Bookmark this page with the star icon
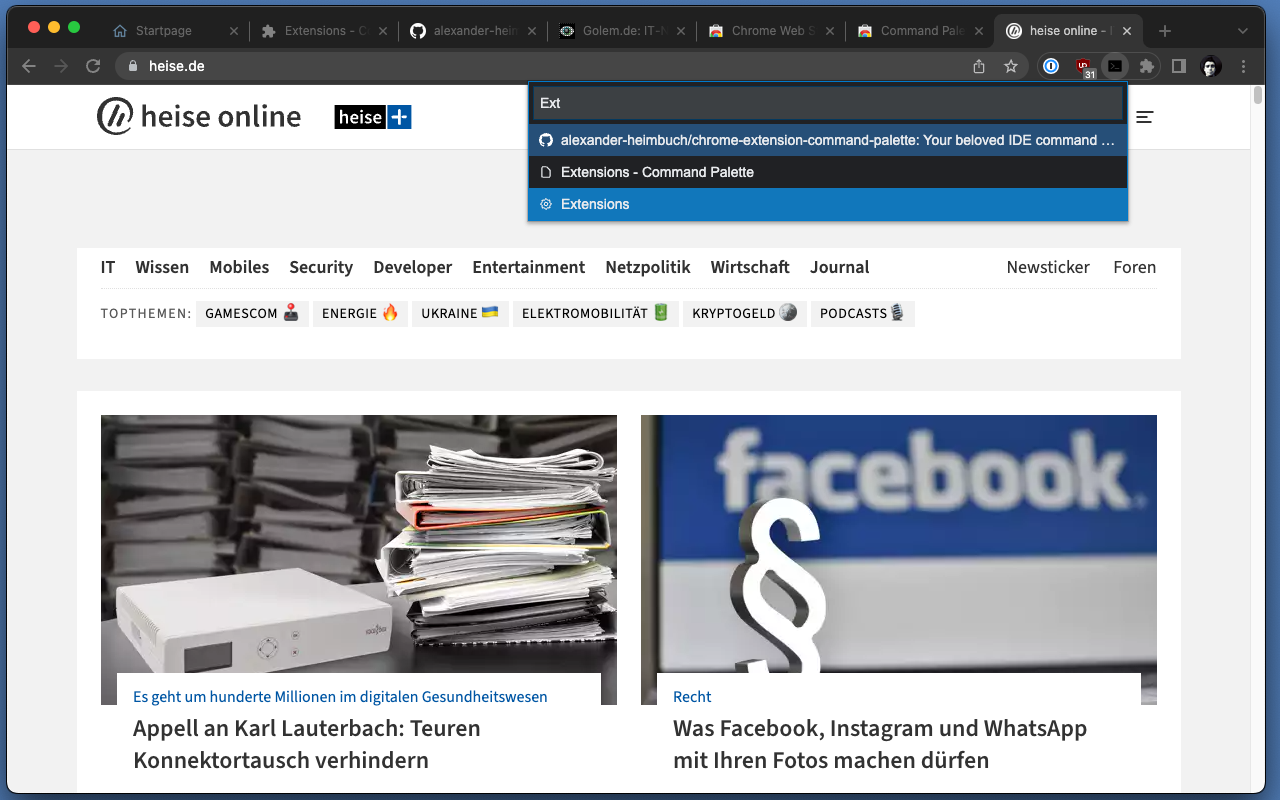The height and width of the screenshot is (800, 1280). click(x=1011, y=66)
